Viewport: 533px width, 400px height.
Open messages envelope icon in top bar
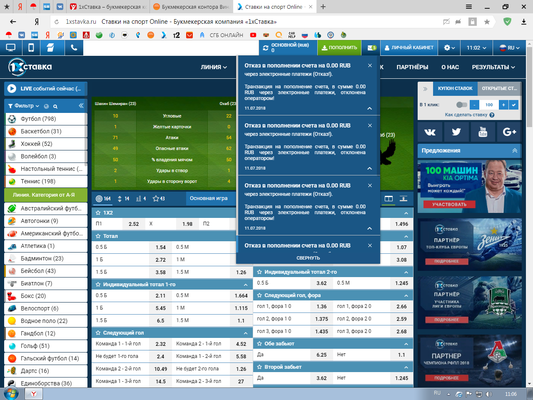pos(372,48)
